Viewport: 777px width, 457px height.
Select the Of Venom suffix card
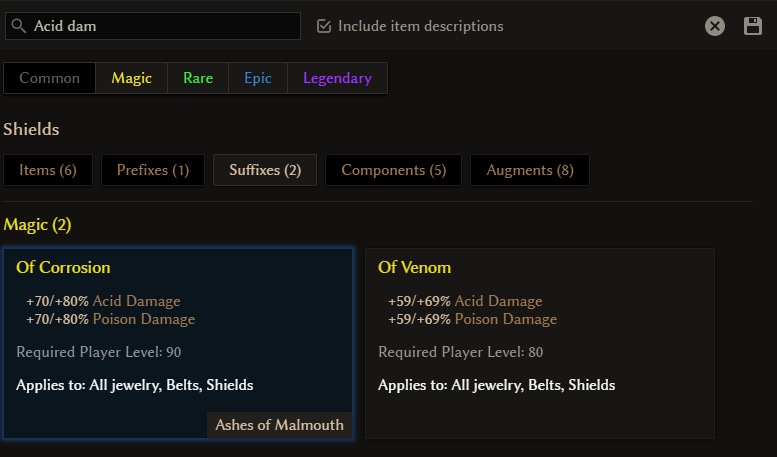[x=540, y=343]
